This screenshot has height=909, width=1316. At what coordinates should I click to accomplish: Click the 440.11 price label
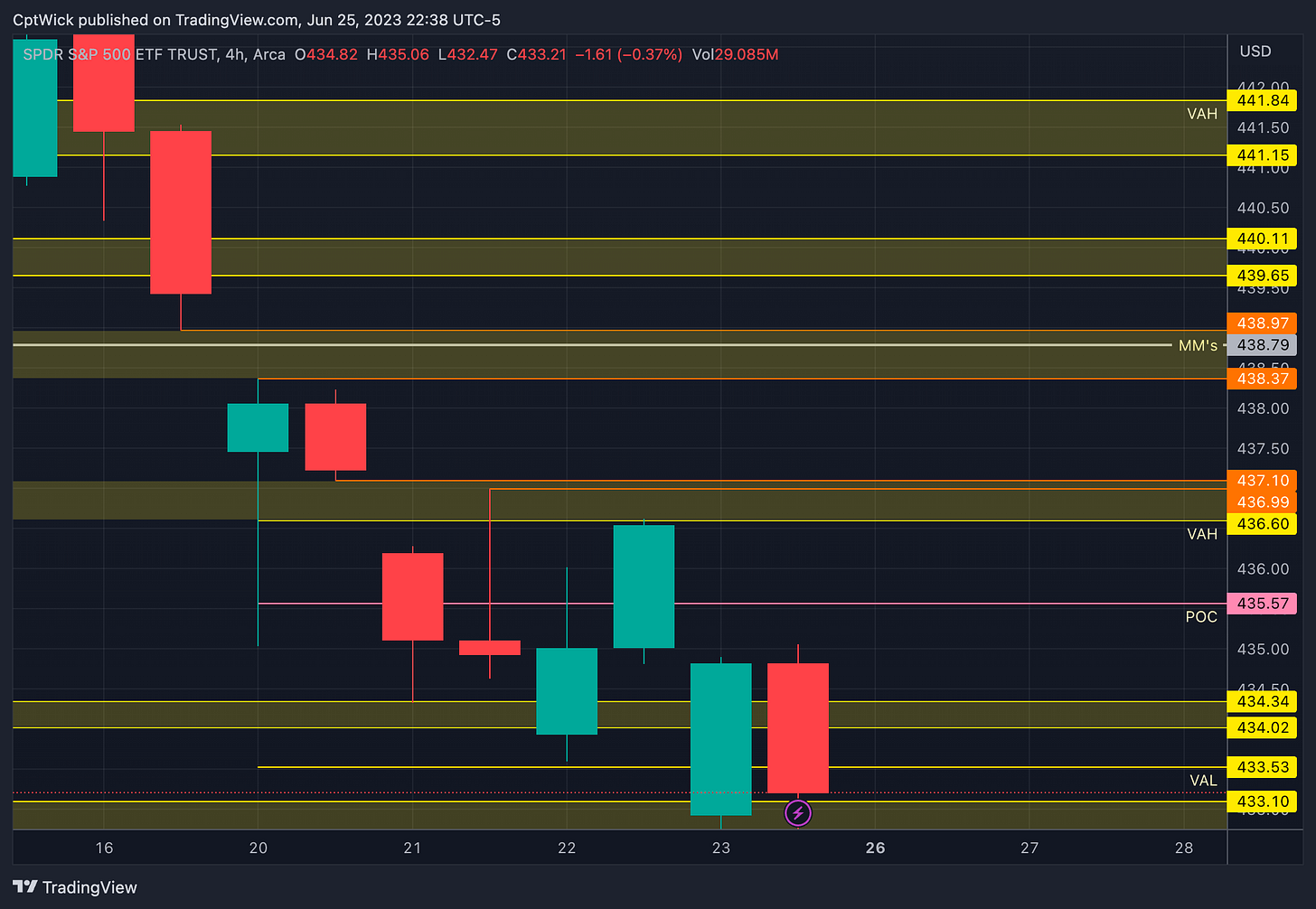tap(1262, 239)
